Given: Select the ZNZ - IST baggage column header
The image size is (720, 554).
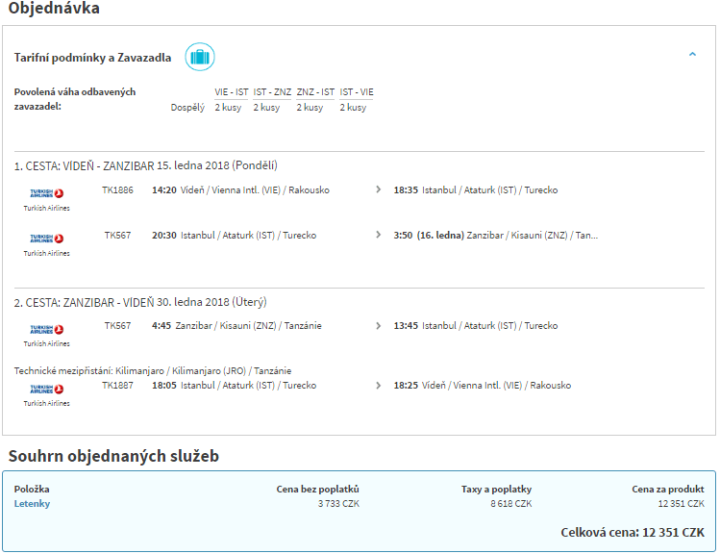Looking at the screenshot, I should [315, 92].
